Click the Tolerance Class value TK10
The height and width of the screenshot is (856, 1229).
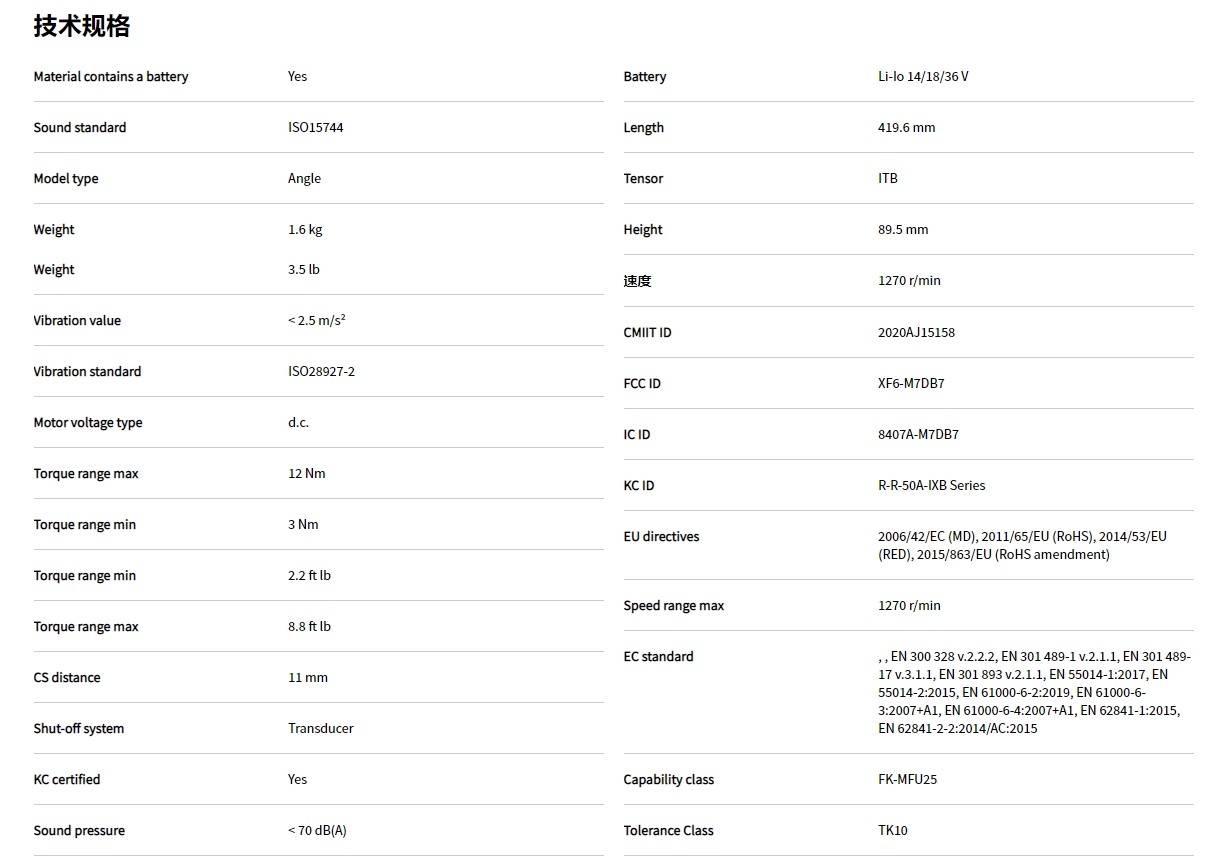pos(892,831)
